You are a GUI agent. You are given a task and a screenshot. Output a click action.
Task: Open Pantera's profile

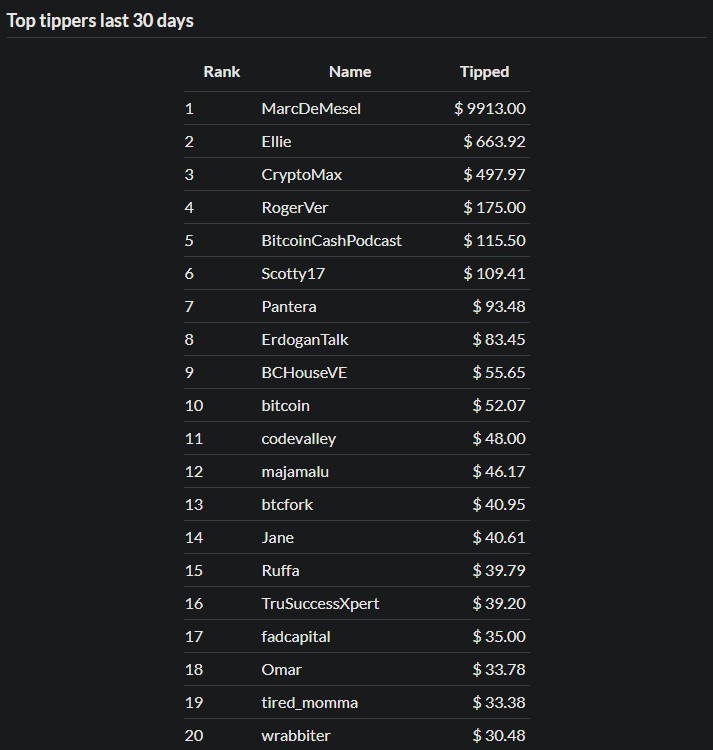[288, 307]
